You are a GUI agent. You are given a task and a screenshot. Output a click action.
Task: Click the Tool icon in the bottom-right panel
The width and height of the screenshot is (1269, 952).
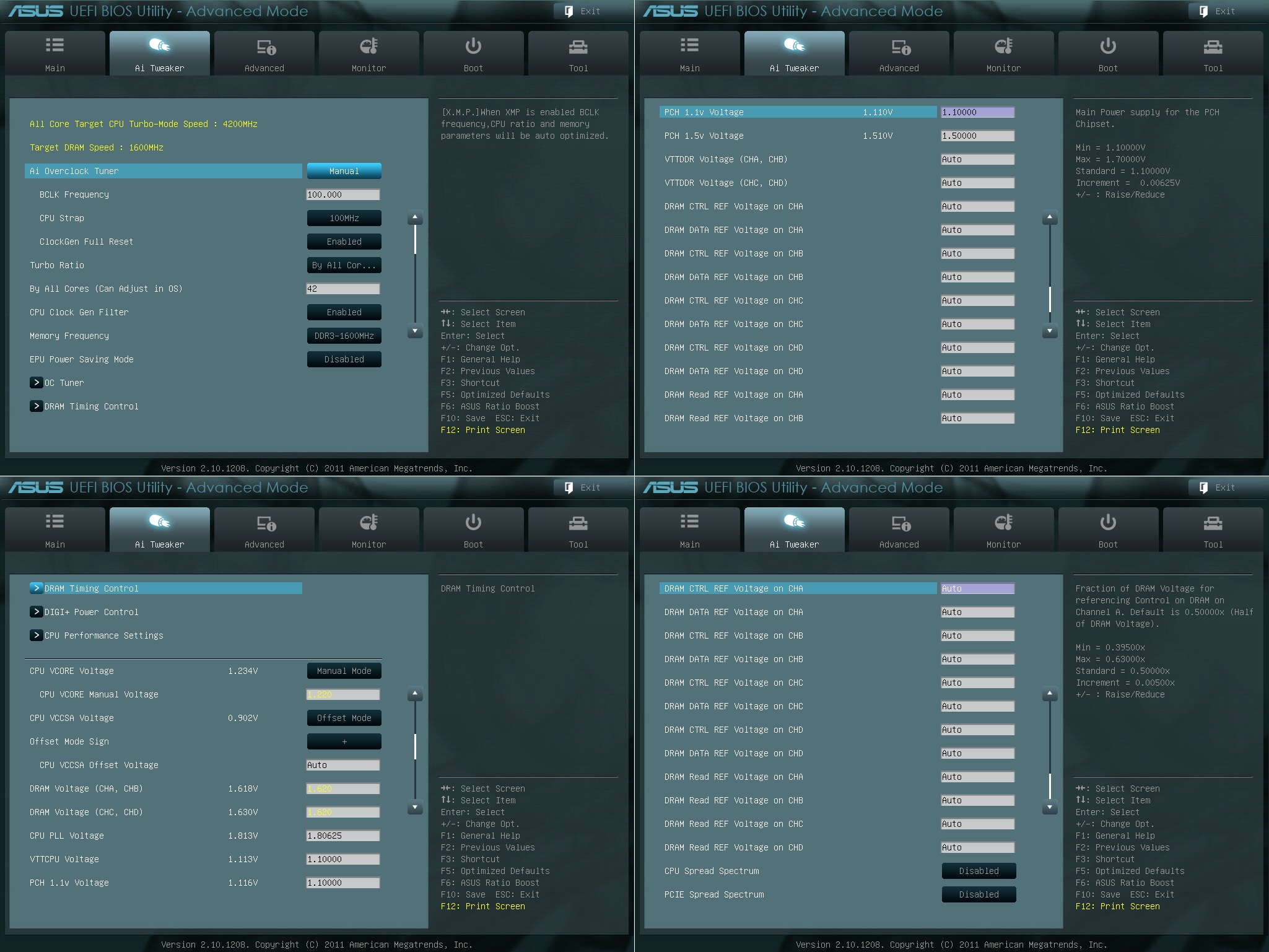coord(1213,523)
